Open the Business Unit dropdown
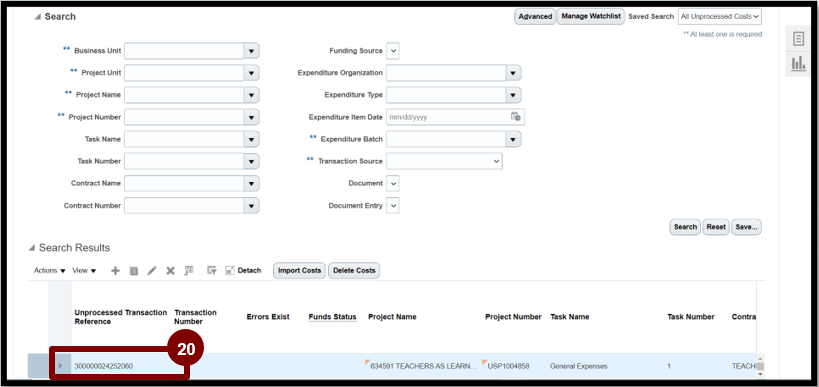Image resolution: width=819 pixels, height=387 pixels. coord(251,51)
